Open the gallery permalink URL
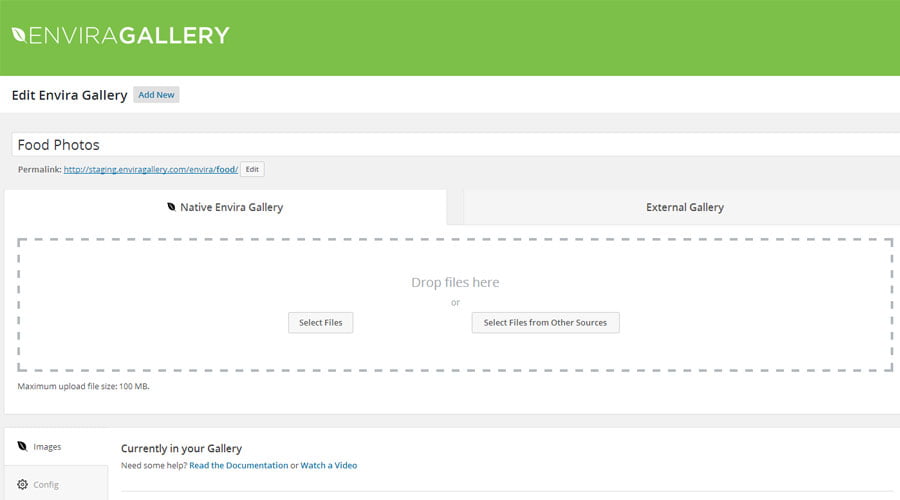Viewport: 900px width, 500px height. pos(150,169)
